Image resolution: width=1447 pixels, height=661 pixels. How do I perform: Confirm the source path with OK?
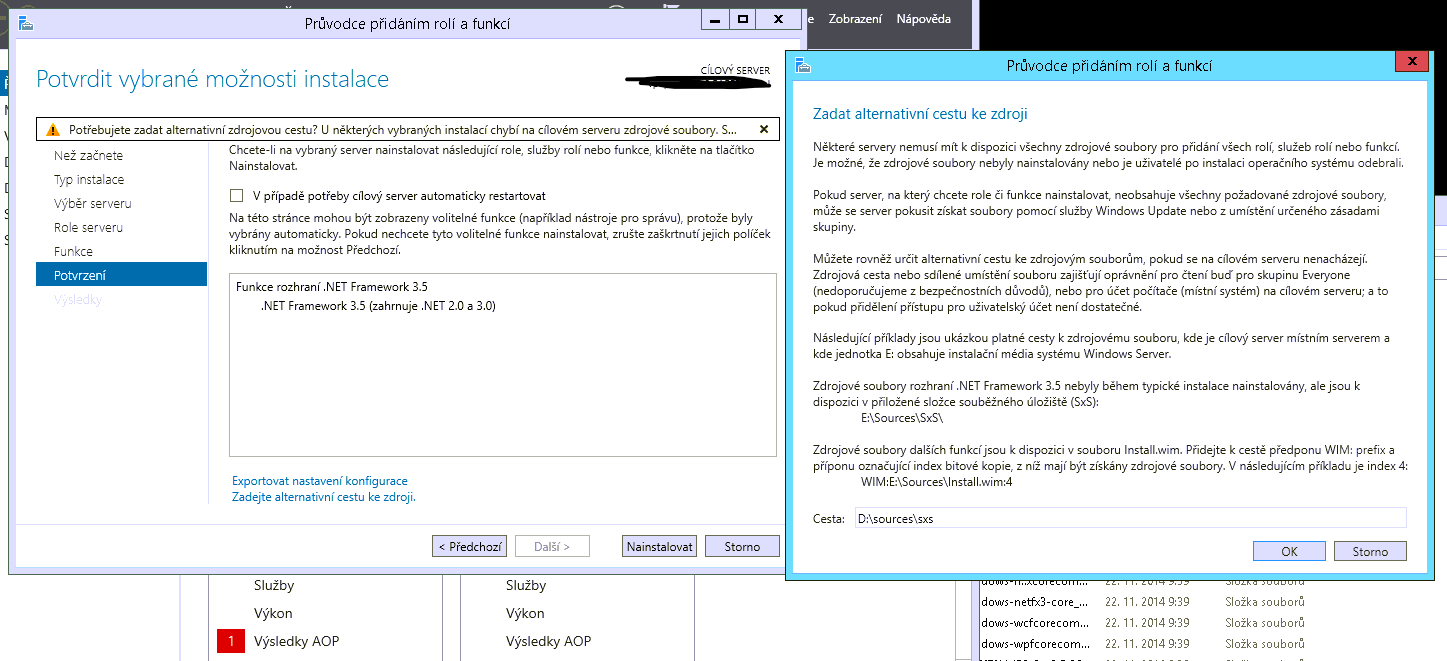point(1288,550)
